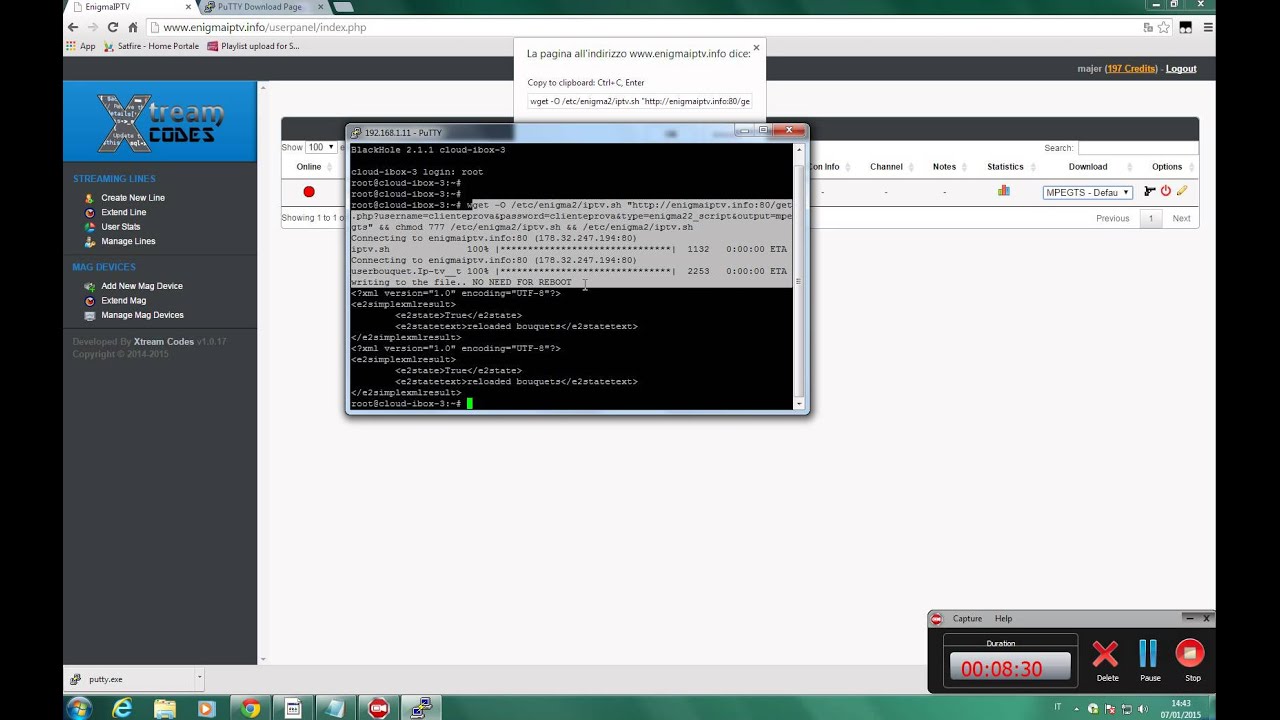The height and width of the screenshot is (720, 1280).
Task: Select page 1 in pagination
Action: [1151, 218]
